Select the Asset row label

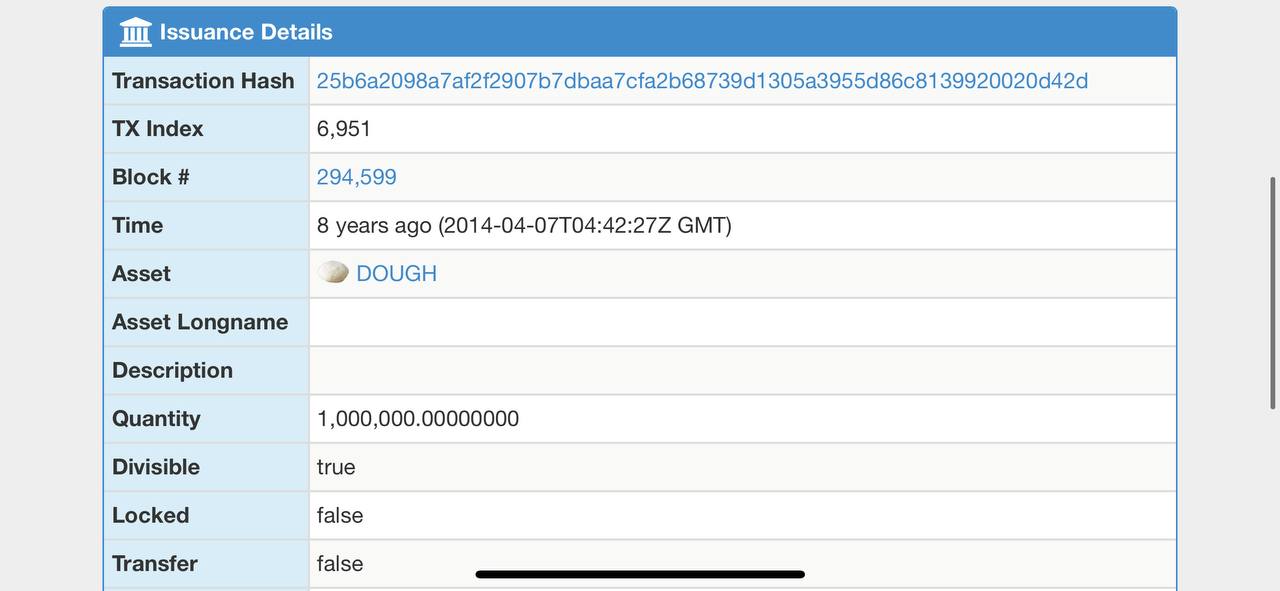[x=141, y=273]
